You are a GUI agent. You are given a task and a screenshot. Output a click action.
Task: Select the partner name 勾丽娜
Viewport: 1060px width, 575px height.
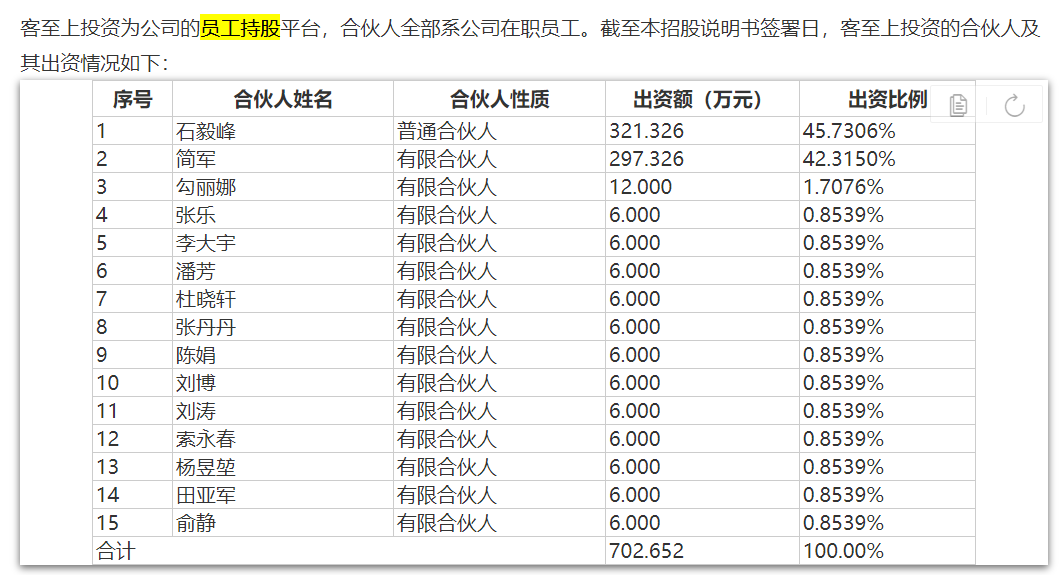pyautogui.click(x=206, y=187)
